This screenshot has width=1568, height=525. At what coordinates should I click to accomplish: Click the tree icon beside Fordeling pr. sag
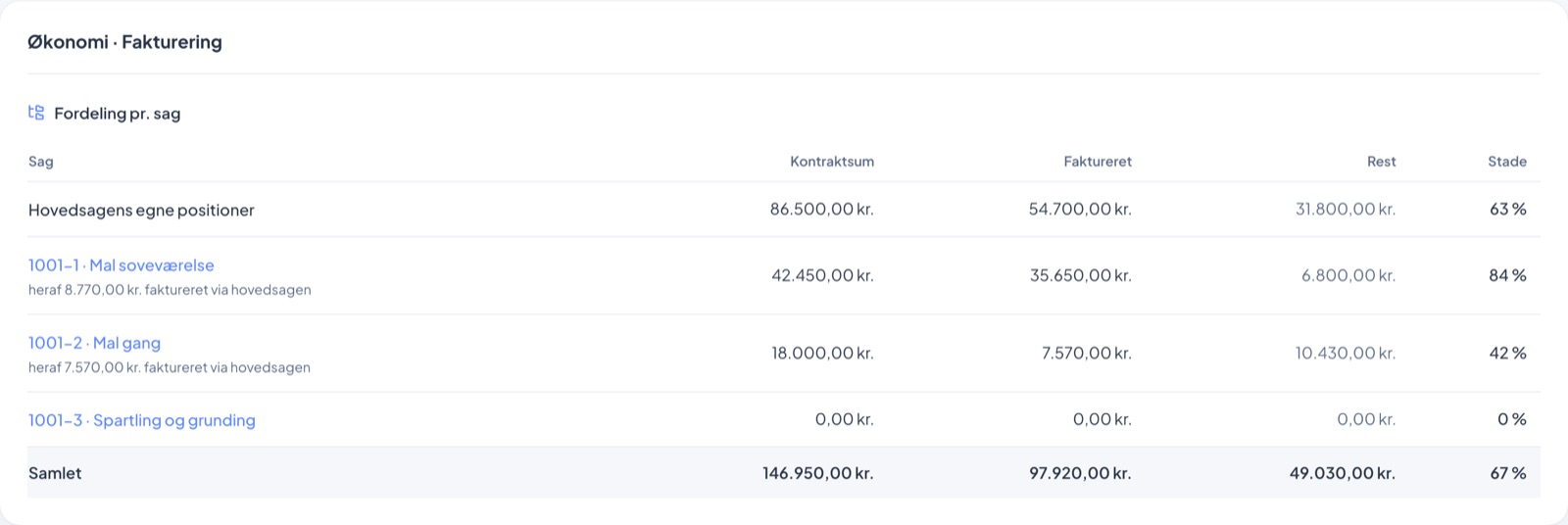[x=36, y=113]
